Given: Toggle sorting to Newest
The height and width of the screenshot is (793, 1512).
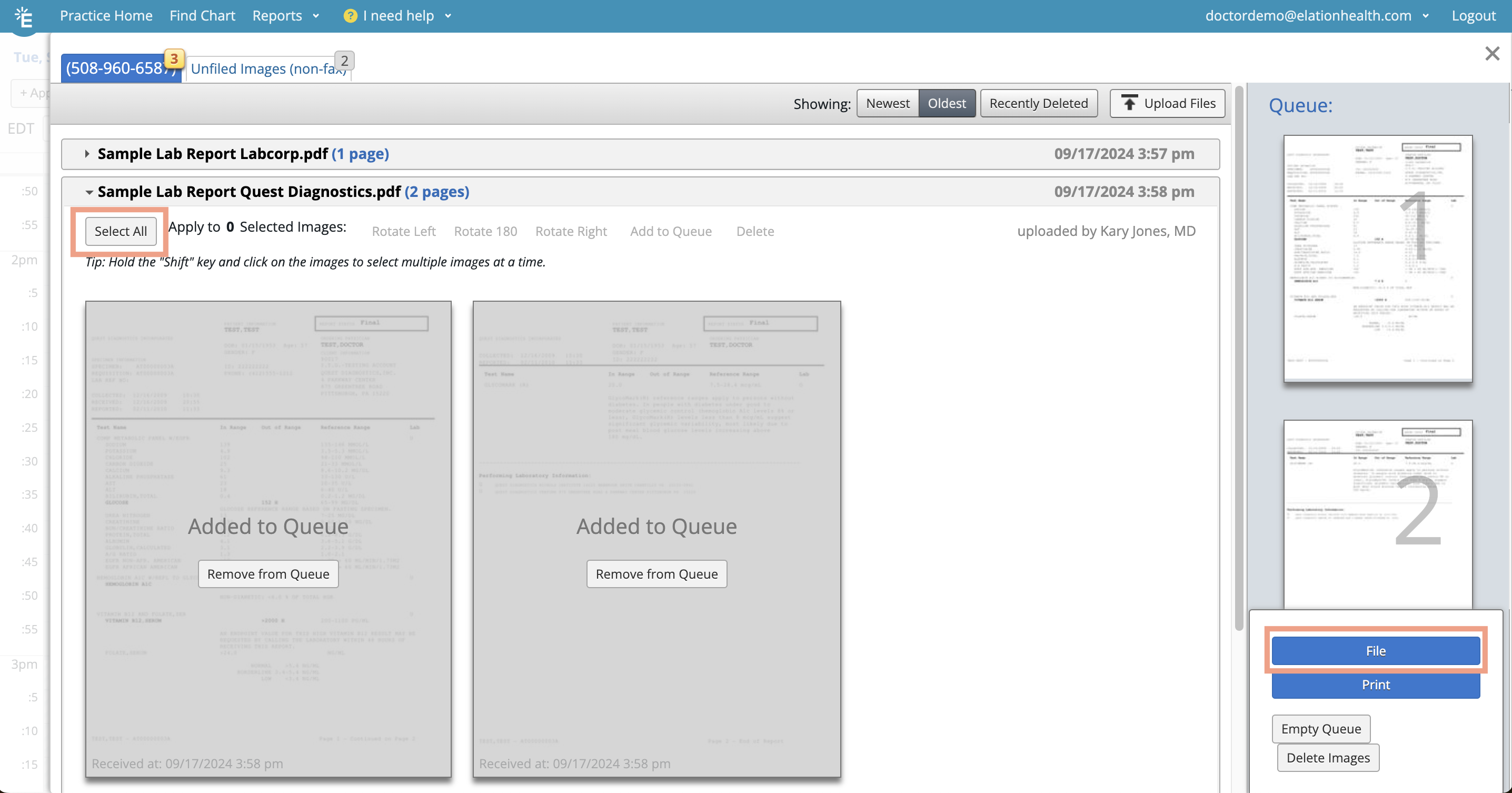Looking at the screenshot, I should [x=887, y=103].
